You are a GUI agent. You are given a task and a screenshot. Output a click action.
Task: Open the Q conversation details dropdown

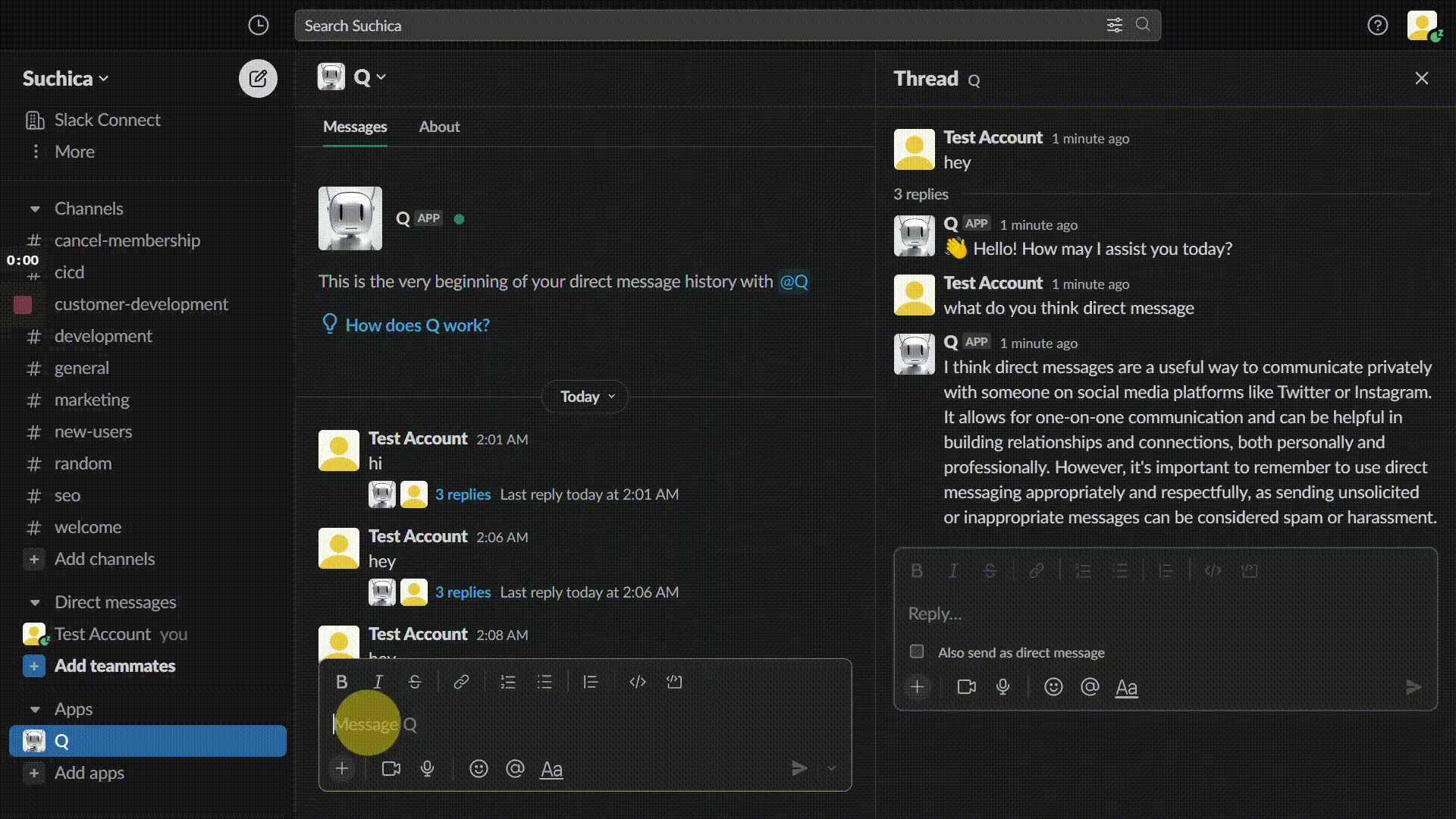pyautogui.click(x=370, y=77)
